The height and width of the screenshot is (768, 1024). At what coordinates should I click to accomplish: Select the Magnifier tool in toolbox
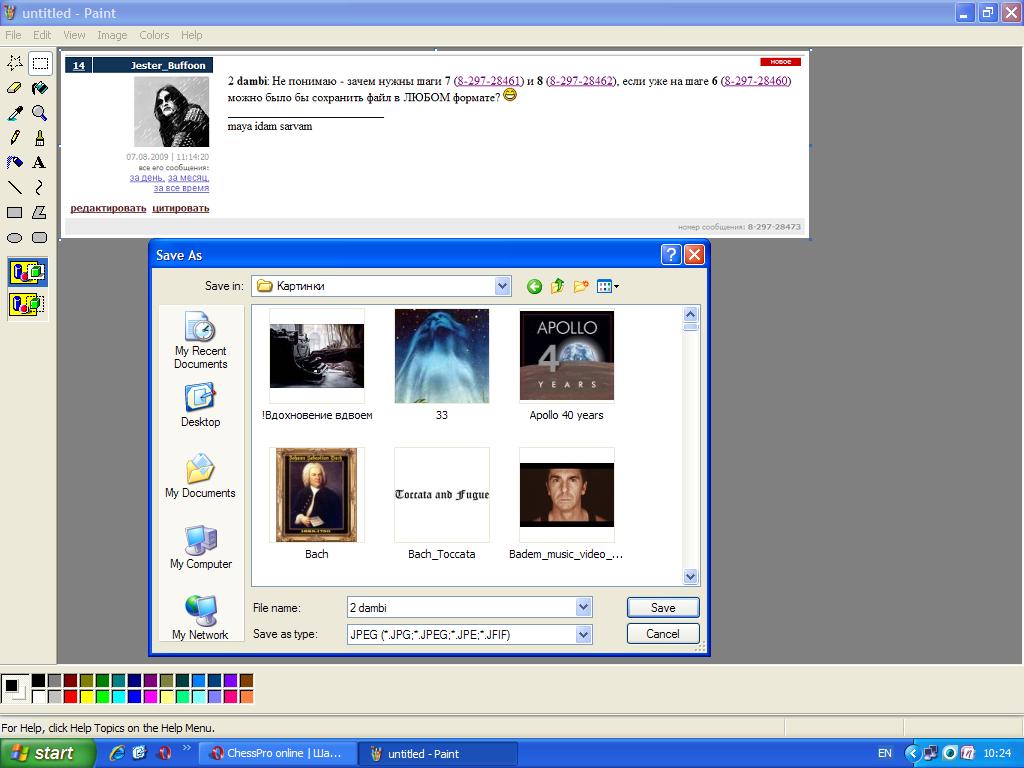39,113
